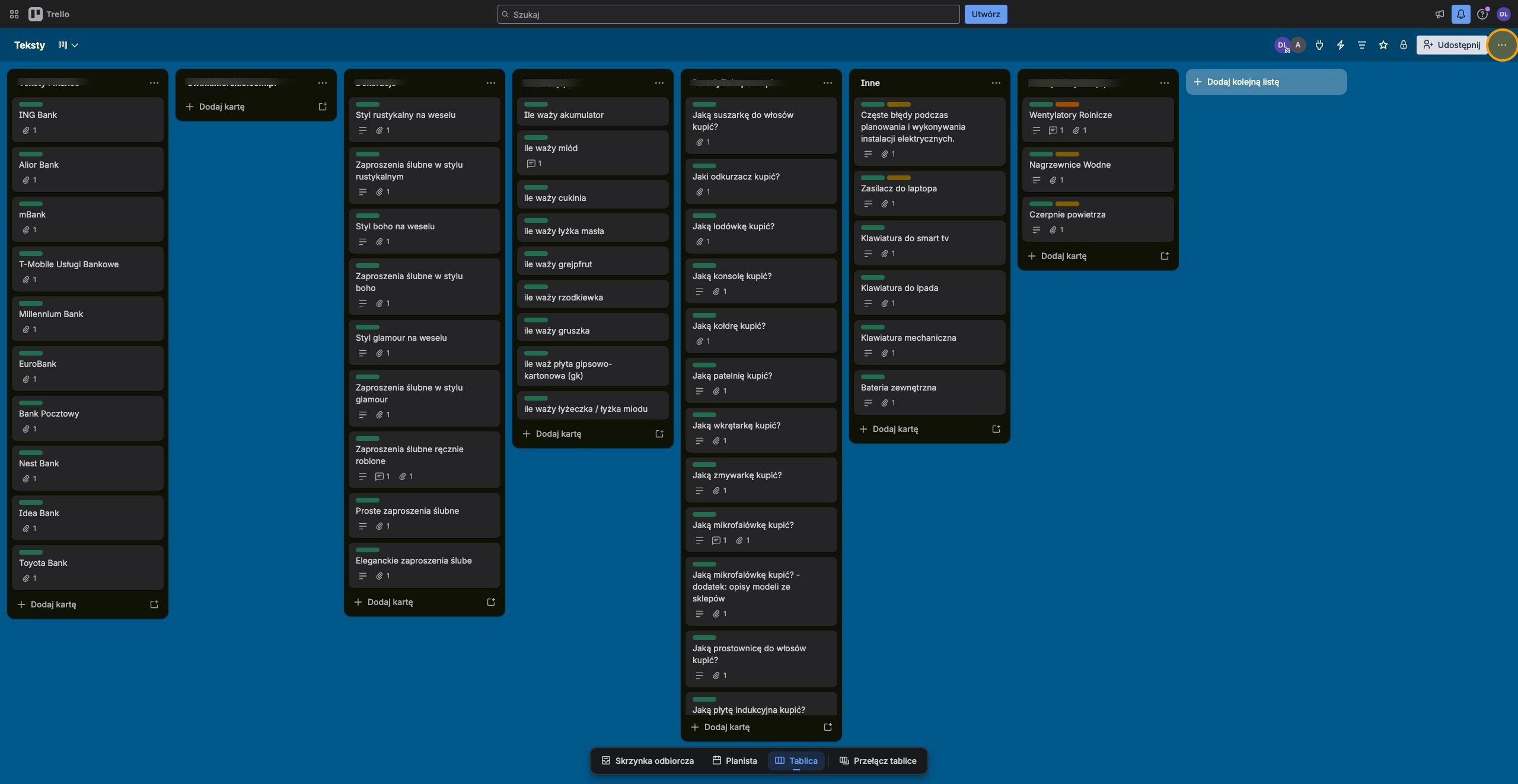Click yellow label on Zasilacz do laptopa card
The image size is (1518, 784).
tap(899, 178)
